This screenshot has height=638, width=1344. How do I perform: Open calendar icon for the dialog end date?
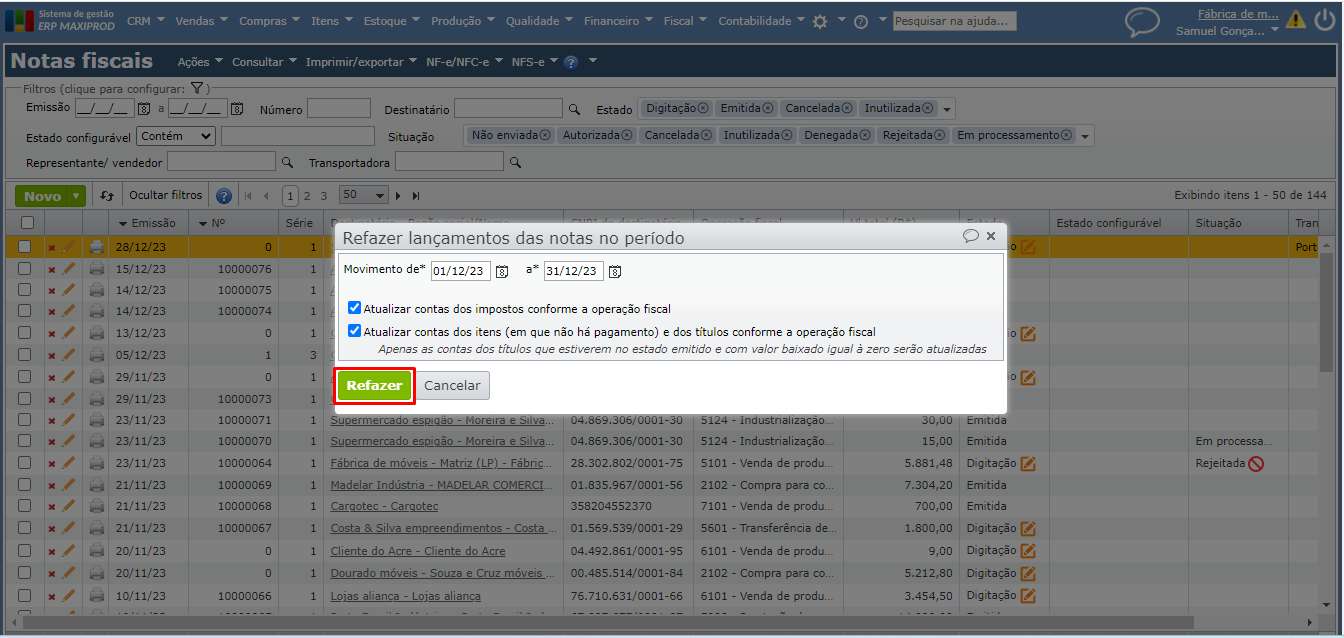pos(615,271)
